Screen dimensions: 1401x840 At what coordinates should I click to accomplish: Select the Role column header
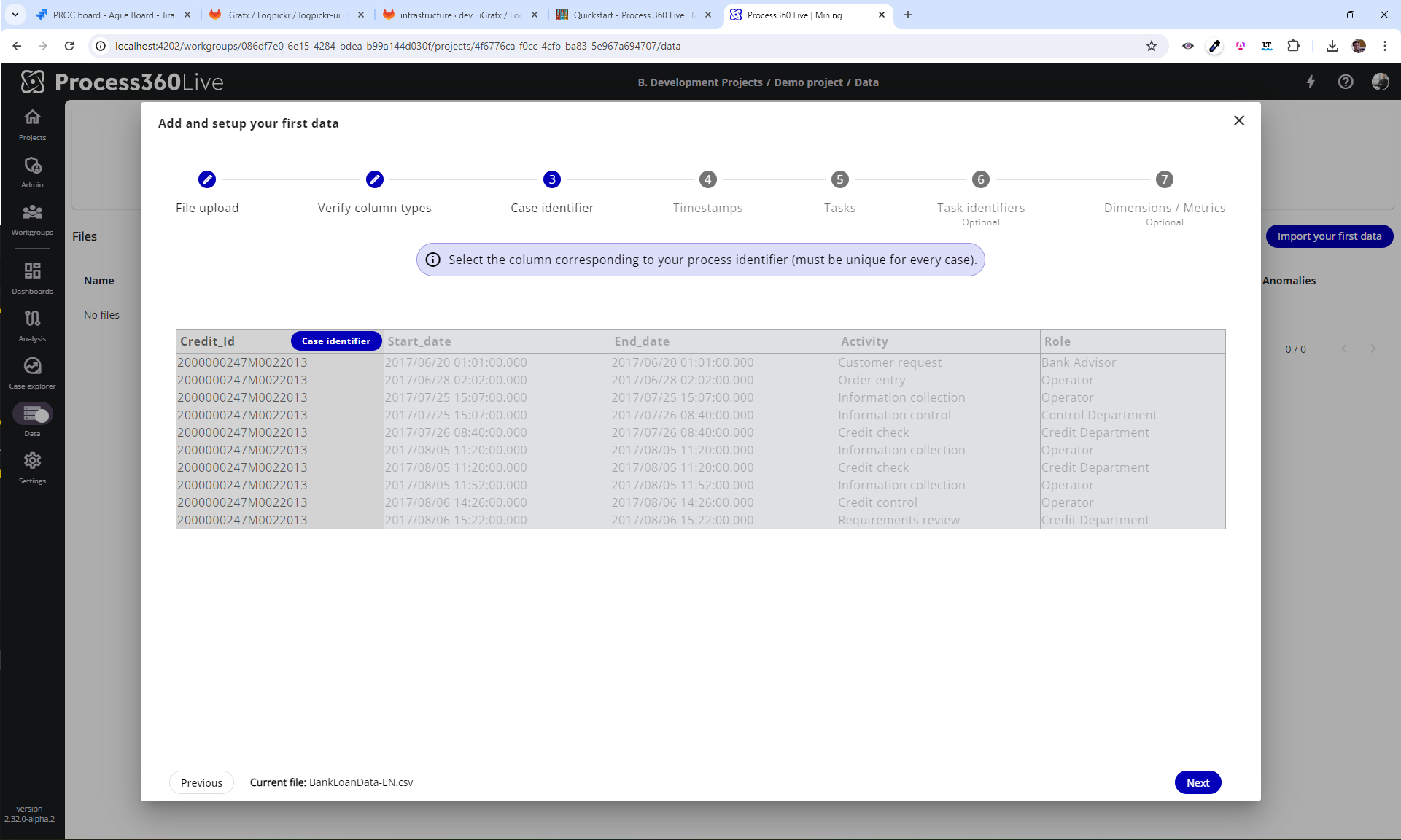(1133, 341)
